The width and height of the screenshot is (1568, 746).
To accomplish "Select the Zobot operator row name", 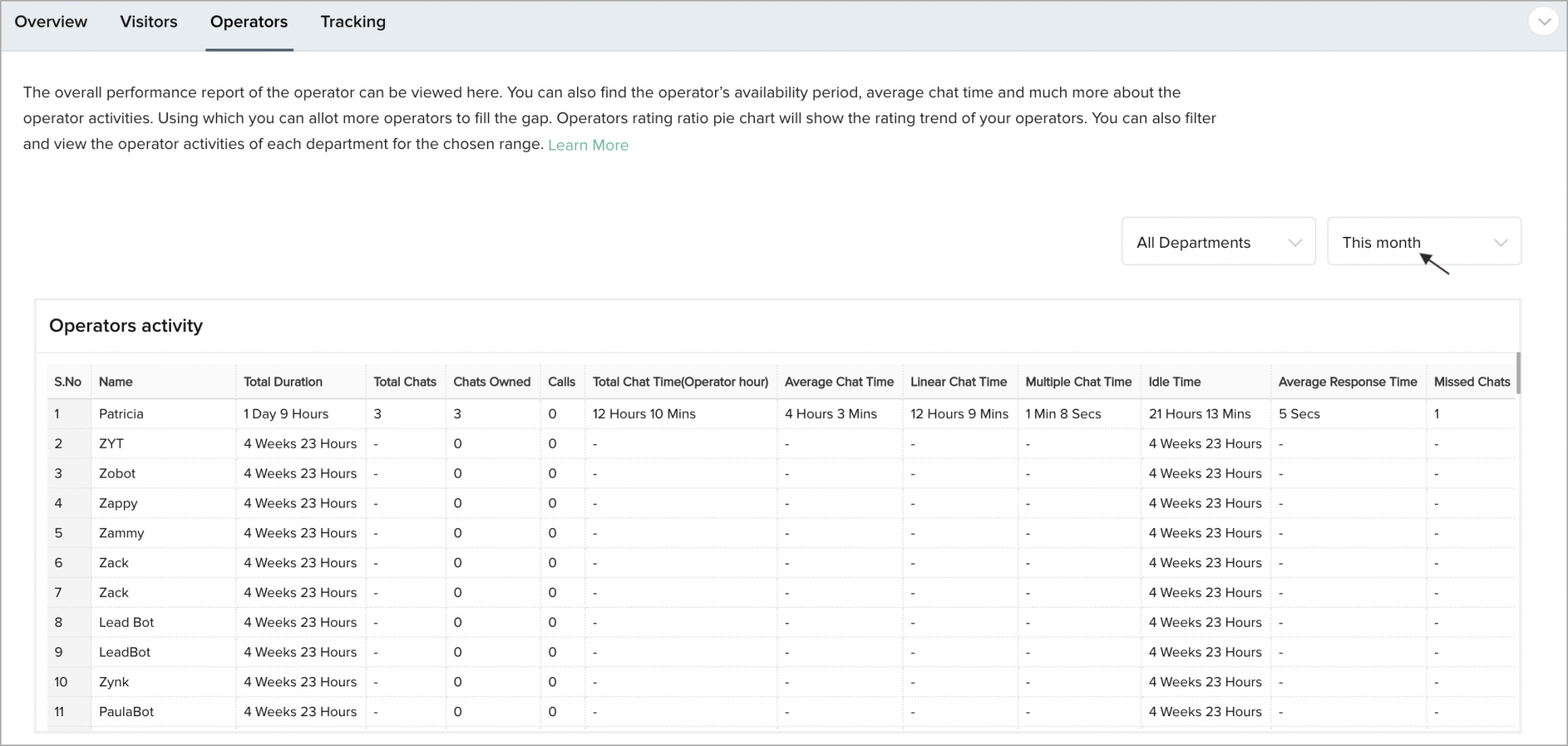I will coord(118,474).
